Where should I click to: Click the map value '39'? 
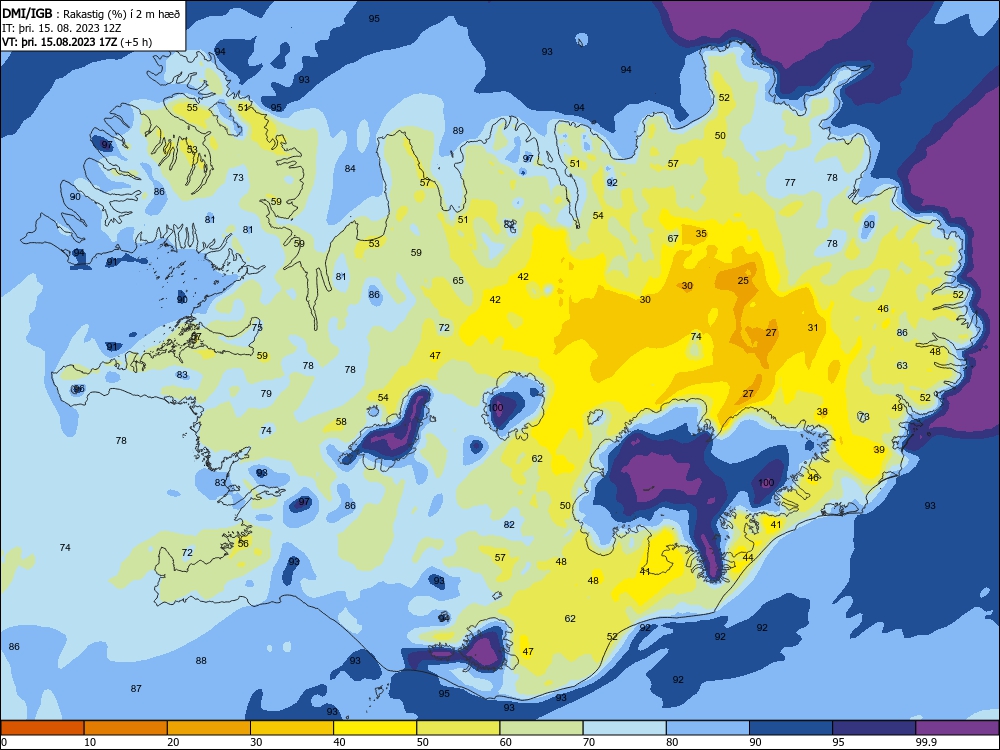pos(879,450)
